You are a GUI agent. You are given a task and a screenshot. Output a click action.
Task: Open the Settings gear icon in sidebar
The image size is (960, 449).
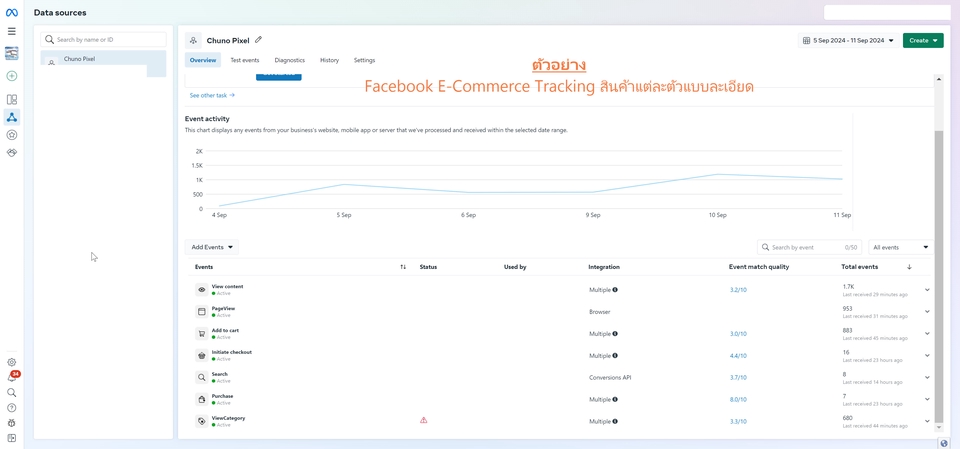pyautogui.click(x=12, y=362)
